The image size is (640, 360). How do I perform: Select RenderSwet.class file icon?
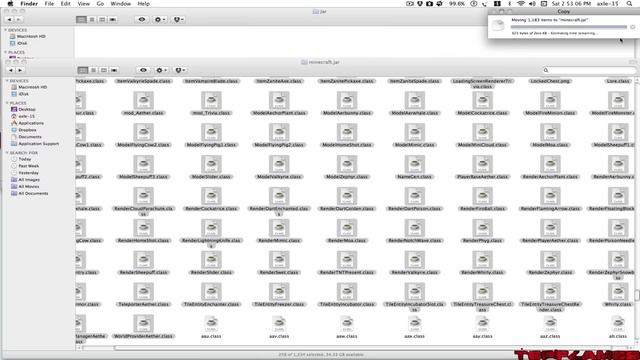pos(279,260)
